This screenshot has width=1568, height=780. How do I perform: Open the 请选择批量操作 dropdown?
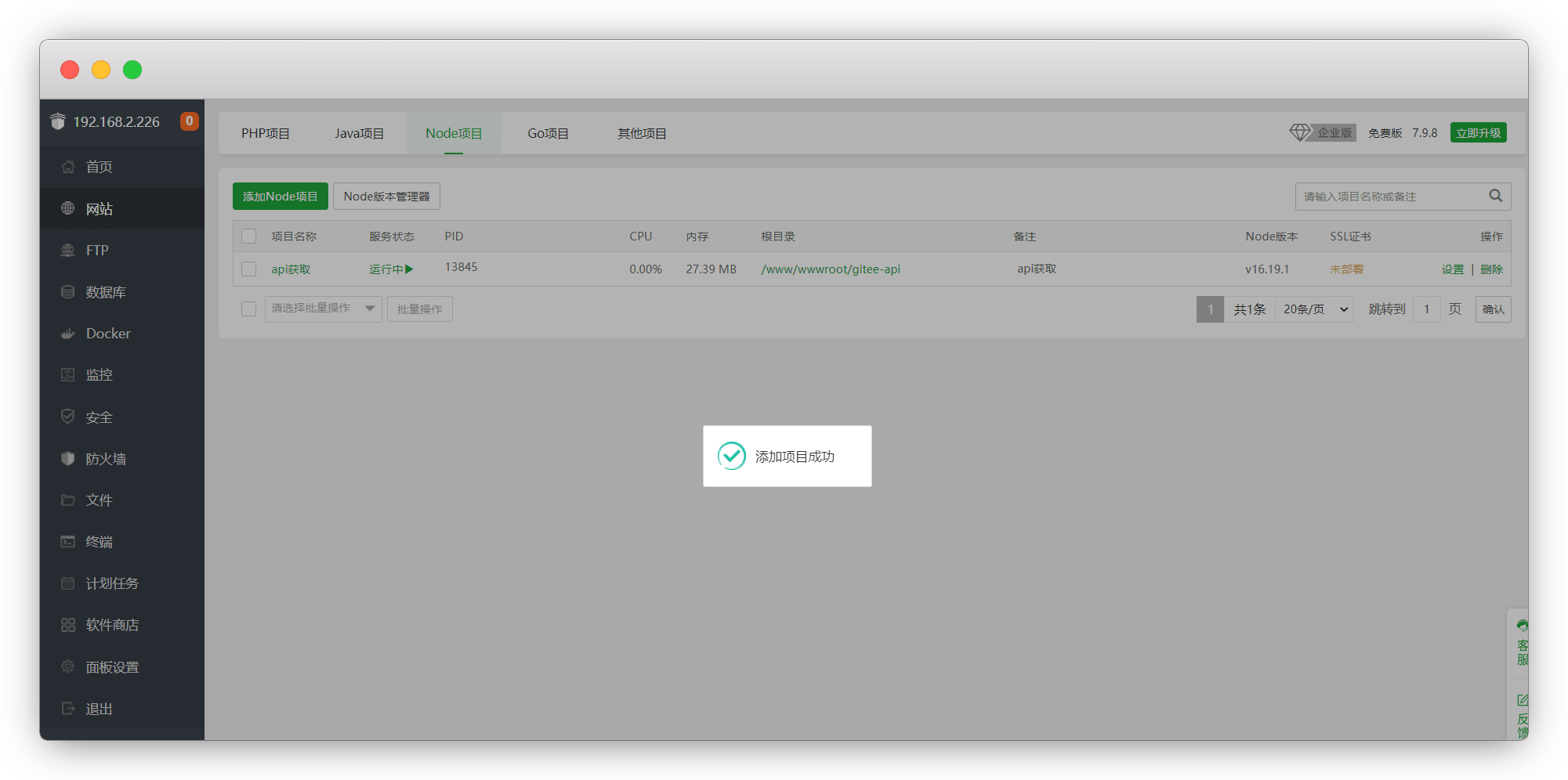[323, 309]
